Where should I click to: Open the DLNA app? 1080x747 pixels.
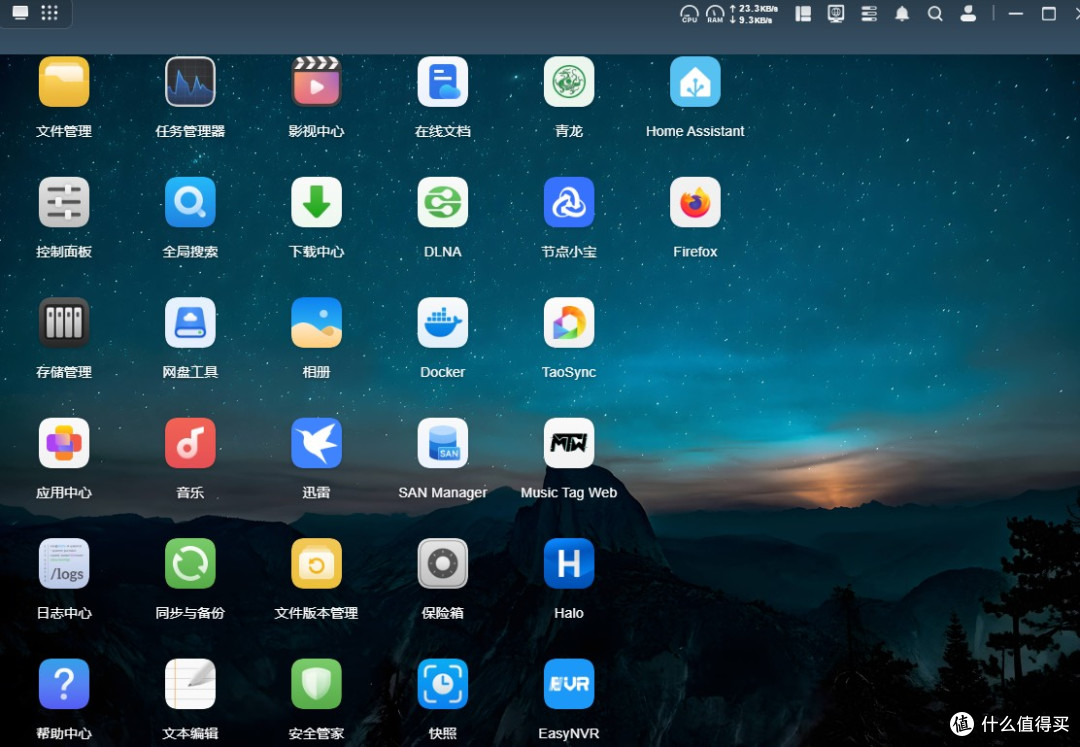pos(443,202)
